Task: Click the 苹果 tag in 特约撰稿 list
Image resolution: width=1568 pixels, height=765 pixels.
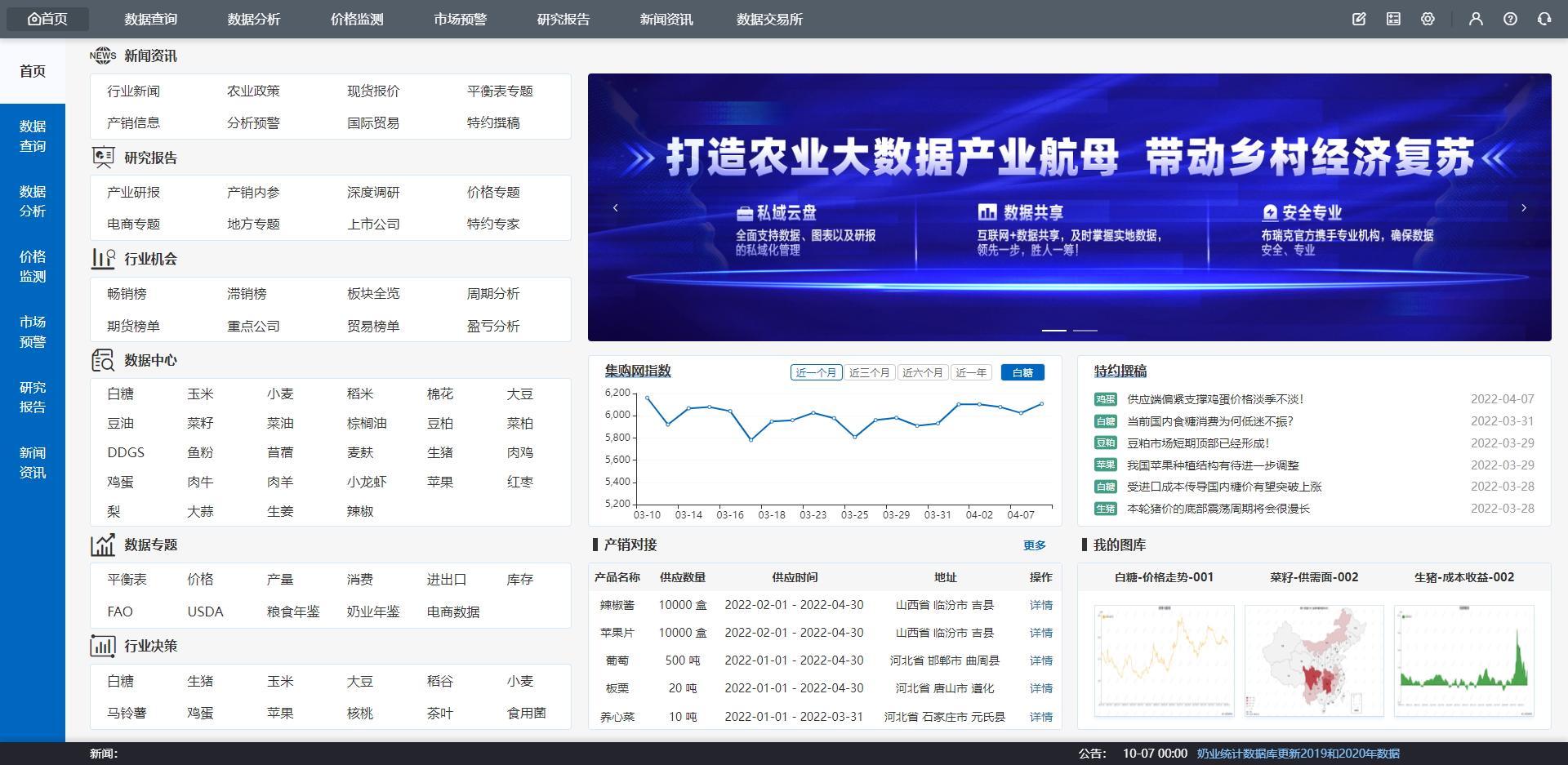Action: pos(1106,465)
